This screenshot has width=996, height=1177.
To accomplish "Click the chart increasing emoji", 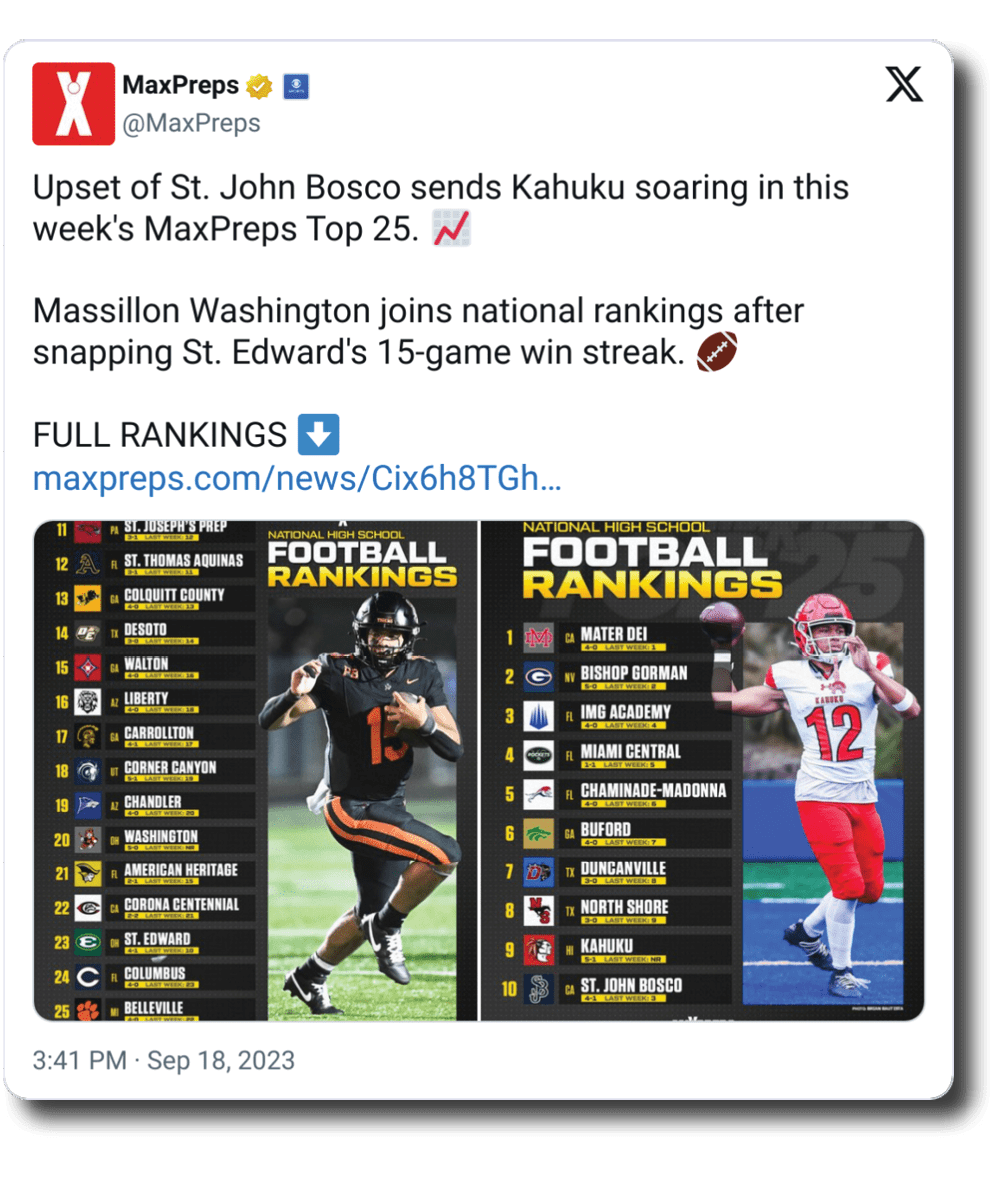I will (451, 229).
